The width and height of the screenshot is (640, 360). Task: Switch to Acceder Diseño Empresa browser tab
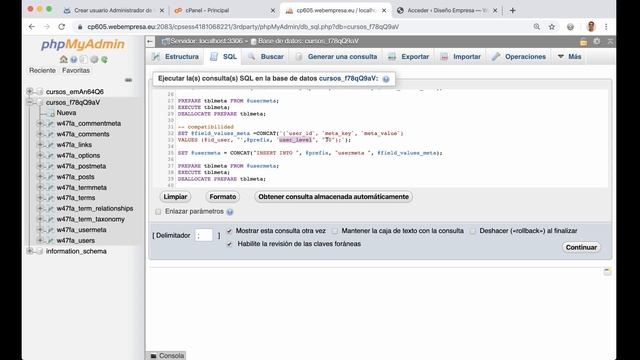[x=447, y=11]
